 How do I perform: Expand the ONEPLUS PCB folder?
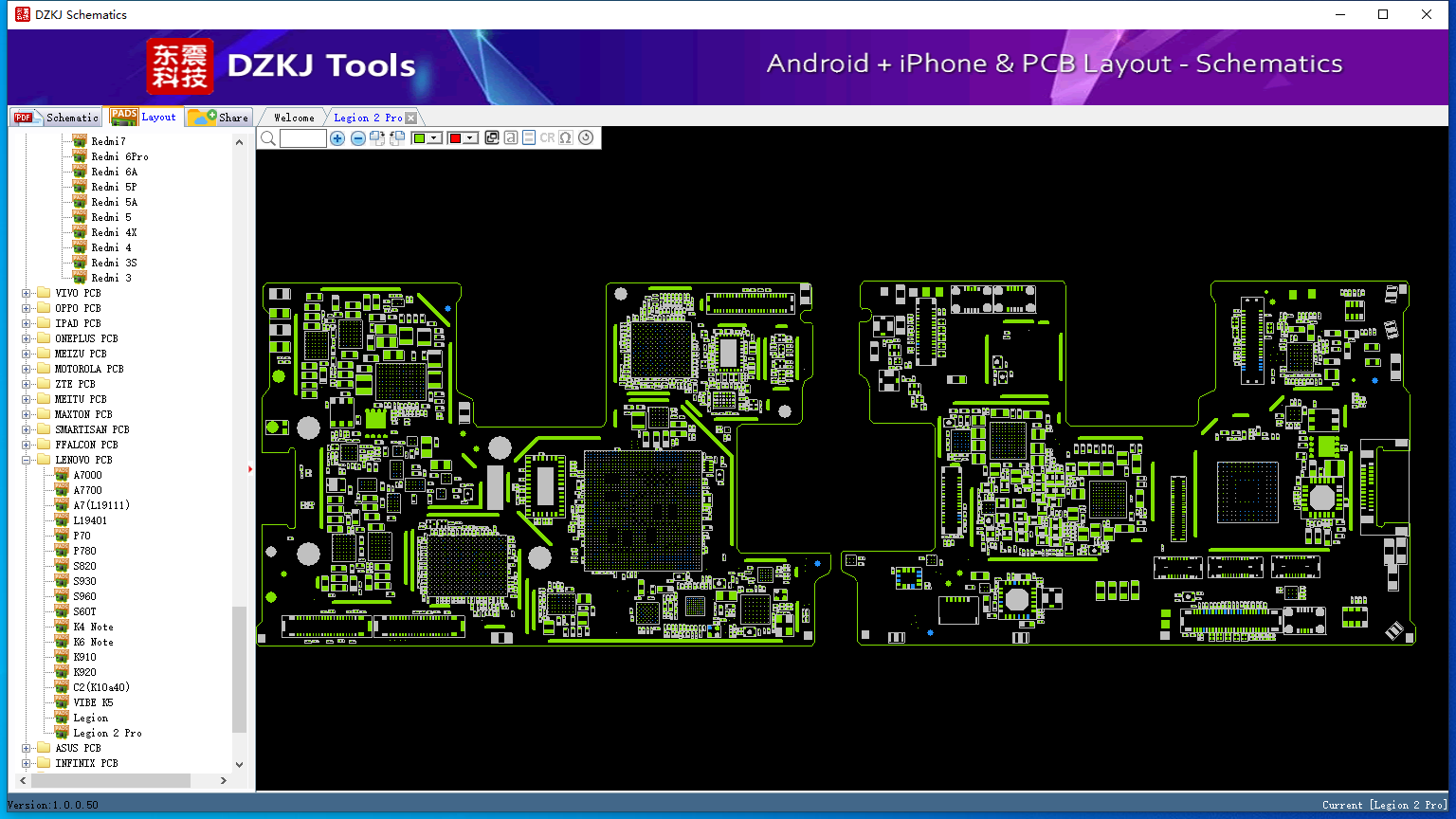click(x=27, y=338)
